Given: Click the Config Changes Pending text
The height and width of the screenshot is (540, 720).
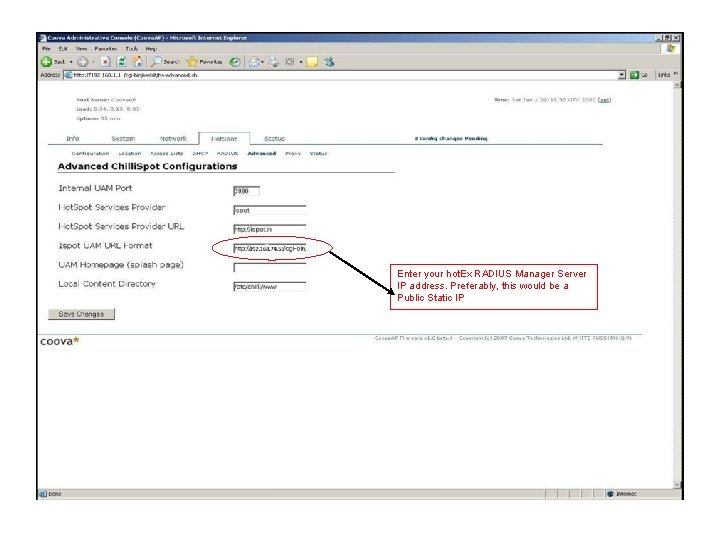Looking at the screenshot, I should [451, 138].
